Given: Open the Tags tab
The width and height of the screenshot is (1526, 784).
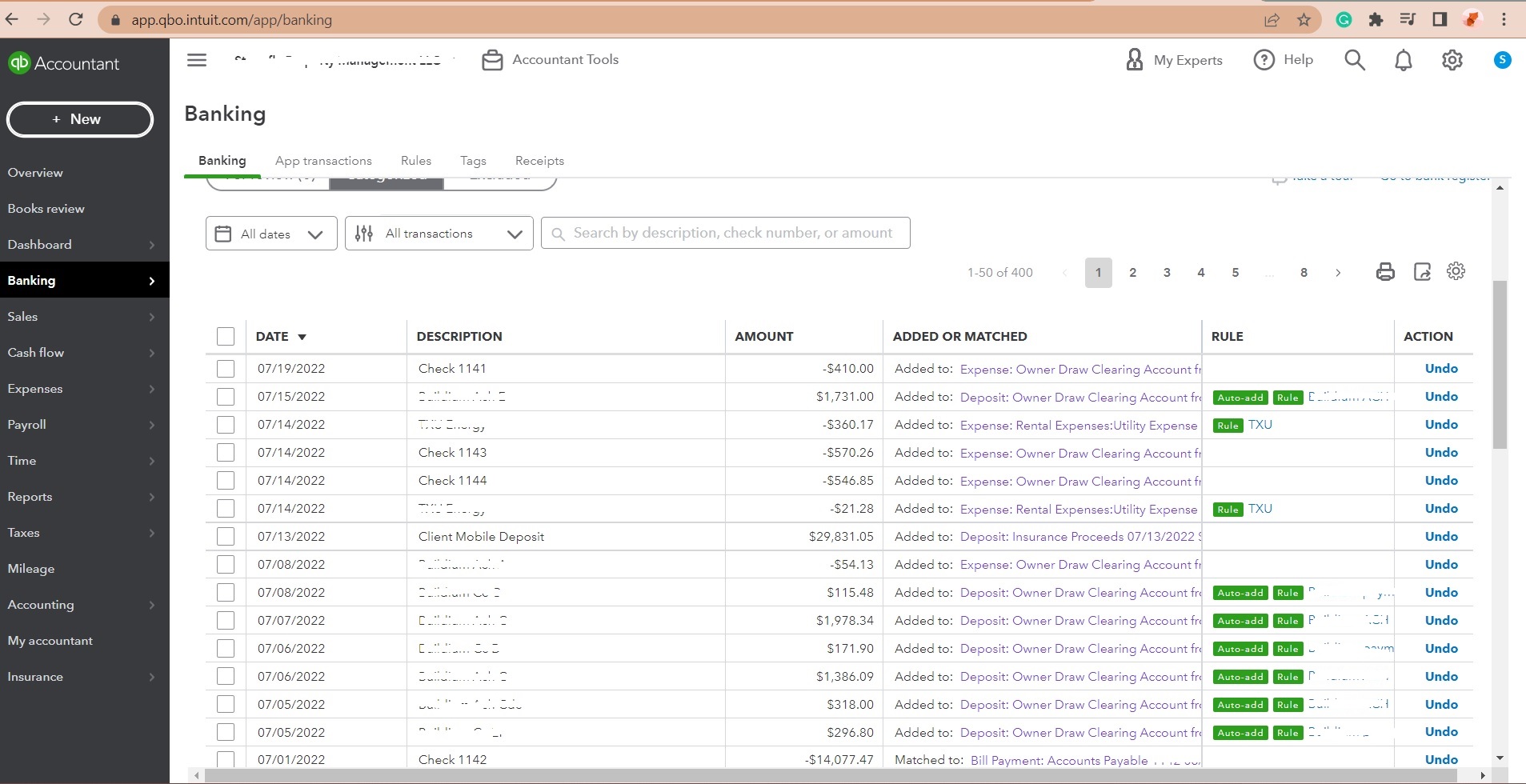Looking at the screenshot, I should 473,161.
